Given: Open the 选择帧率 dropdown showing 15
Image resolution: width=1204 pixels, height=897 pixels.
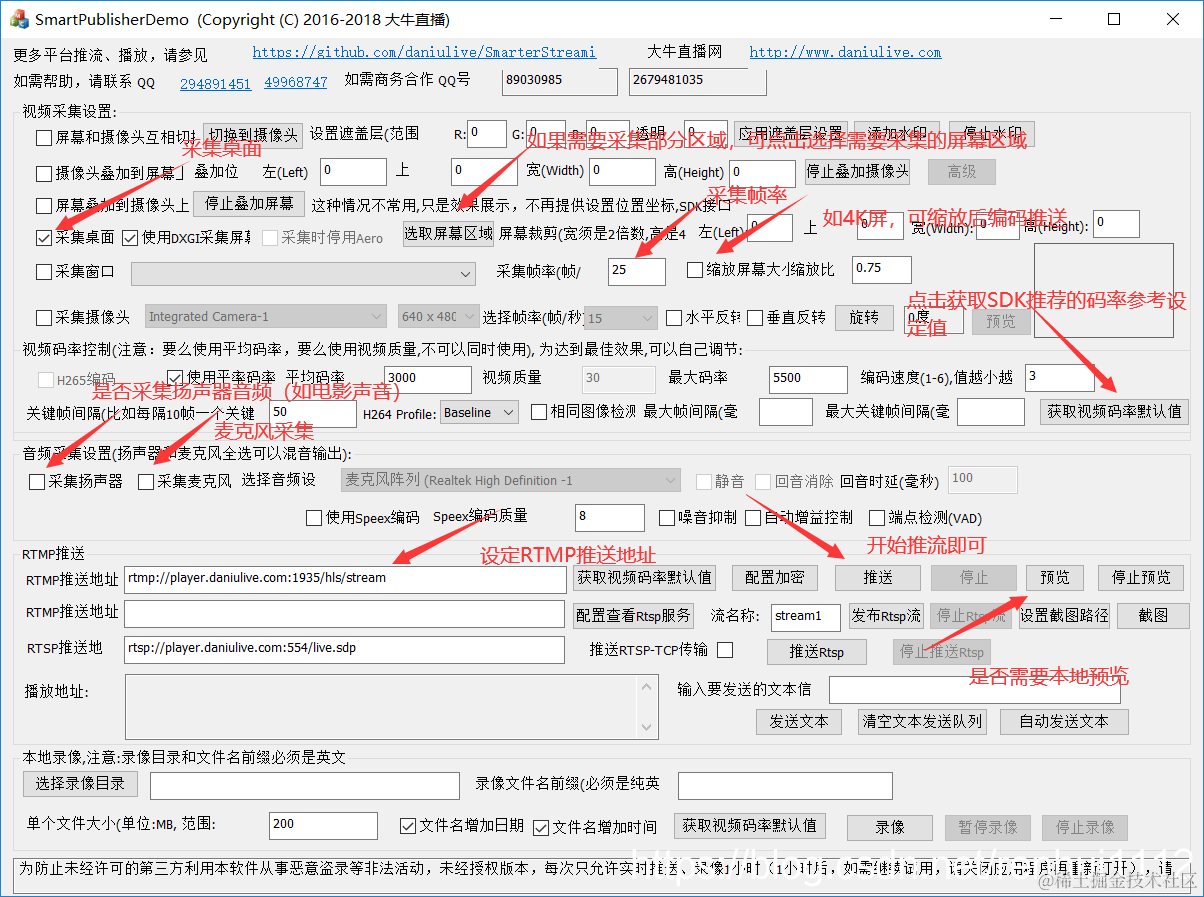Looking at the screenshot, I should pyautogui.click(x=620, y=318).
